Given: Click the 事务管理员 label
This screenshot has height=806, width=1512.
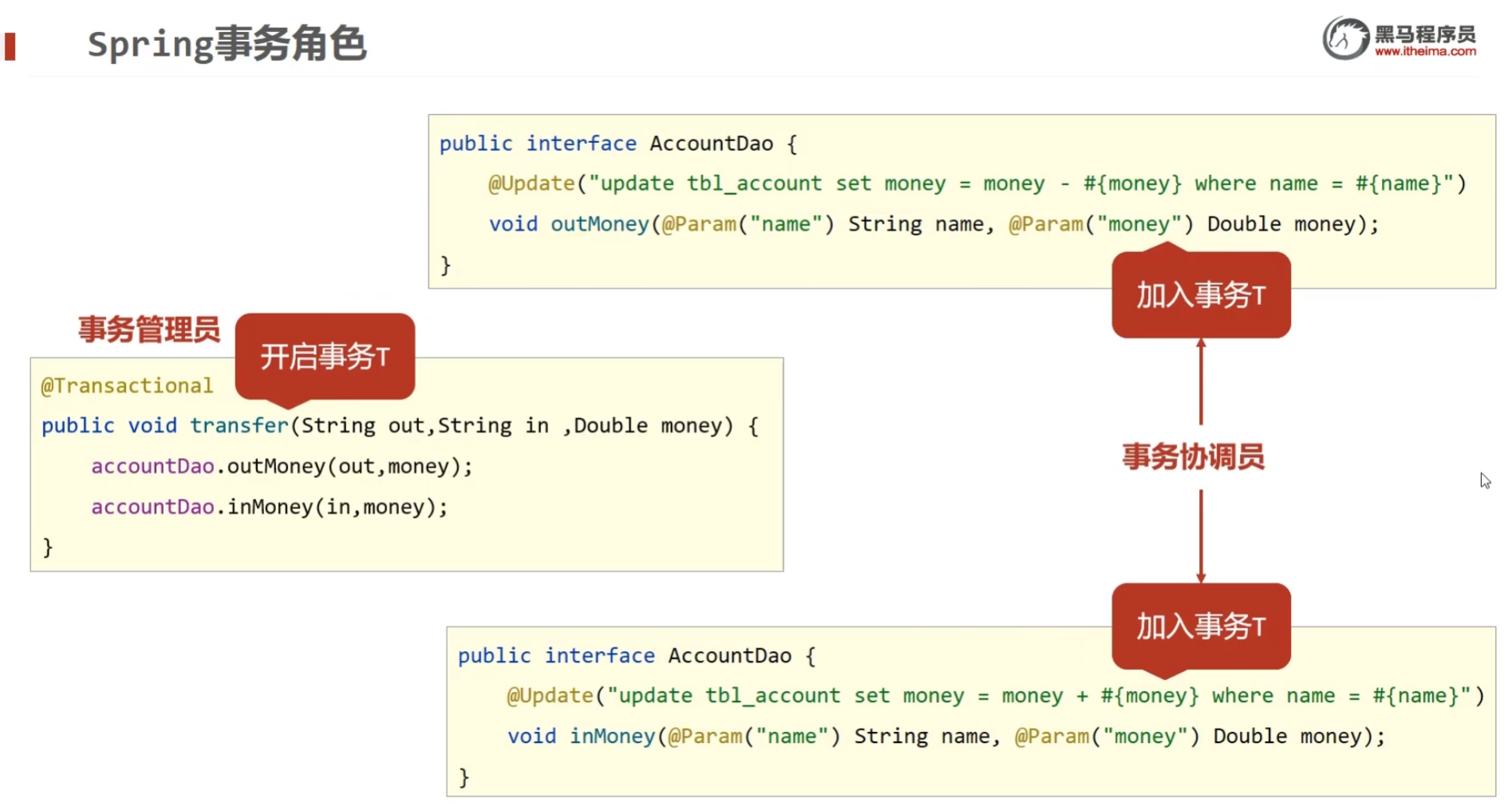Looking at the screenshot, I should (x=149, y=329).
